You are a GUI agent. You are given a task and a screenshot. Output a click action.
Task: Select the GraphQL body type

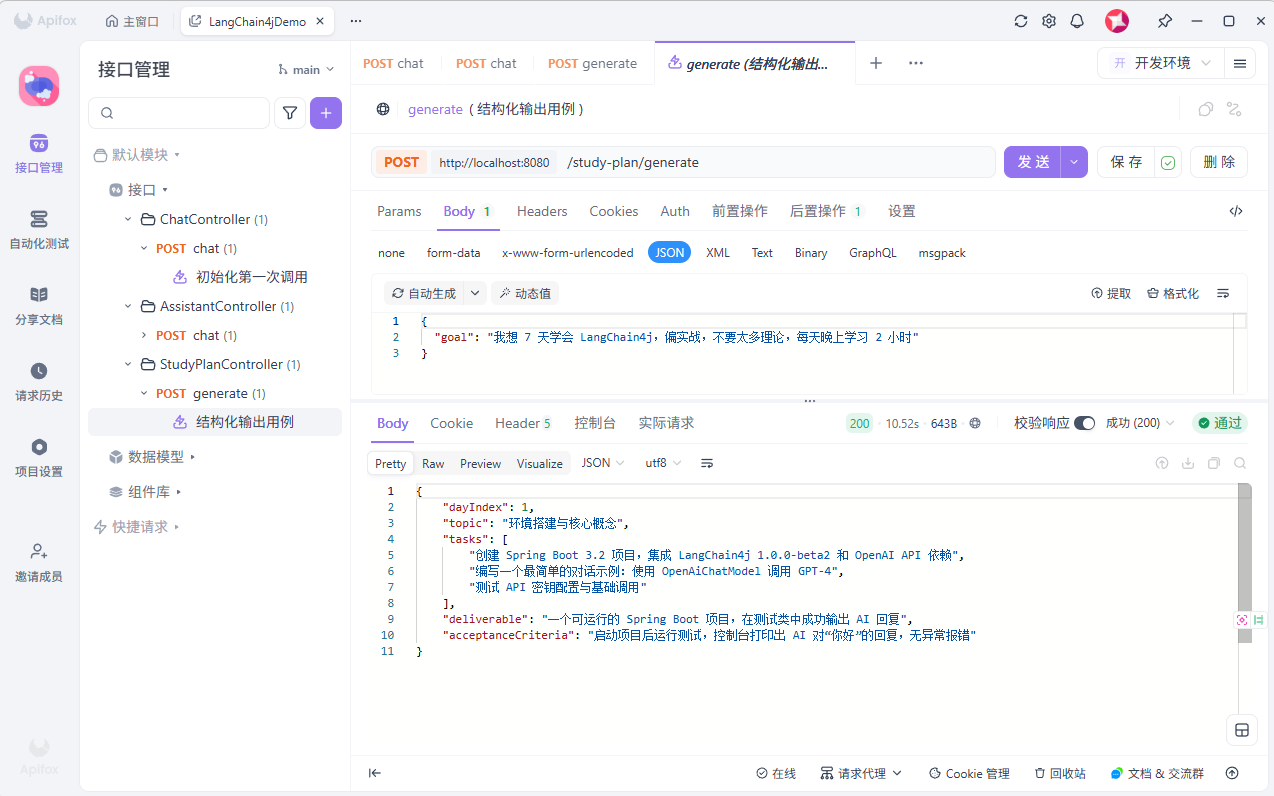point(873,253)
